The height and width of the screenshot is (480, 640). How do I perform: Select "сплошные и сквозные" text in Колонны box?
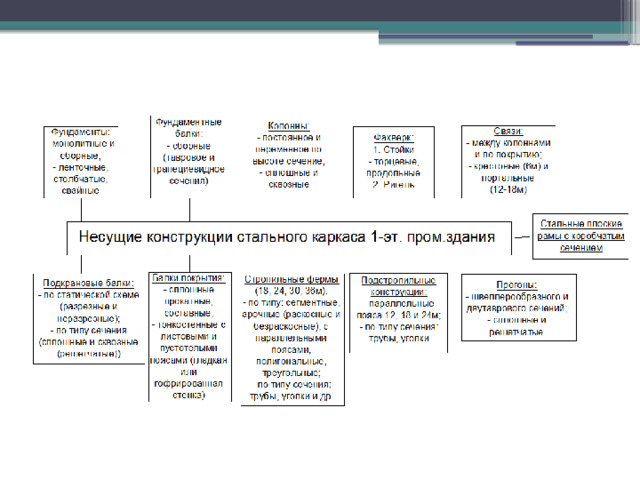[x=288, y=178]
